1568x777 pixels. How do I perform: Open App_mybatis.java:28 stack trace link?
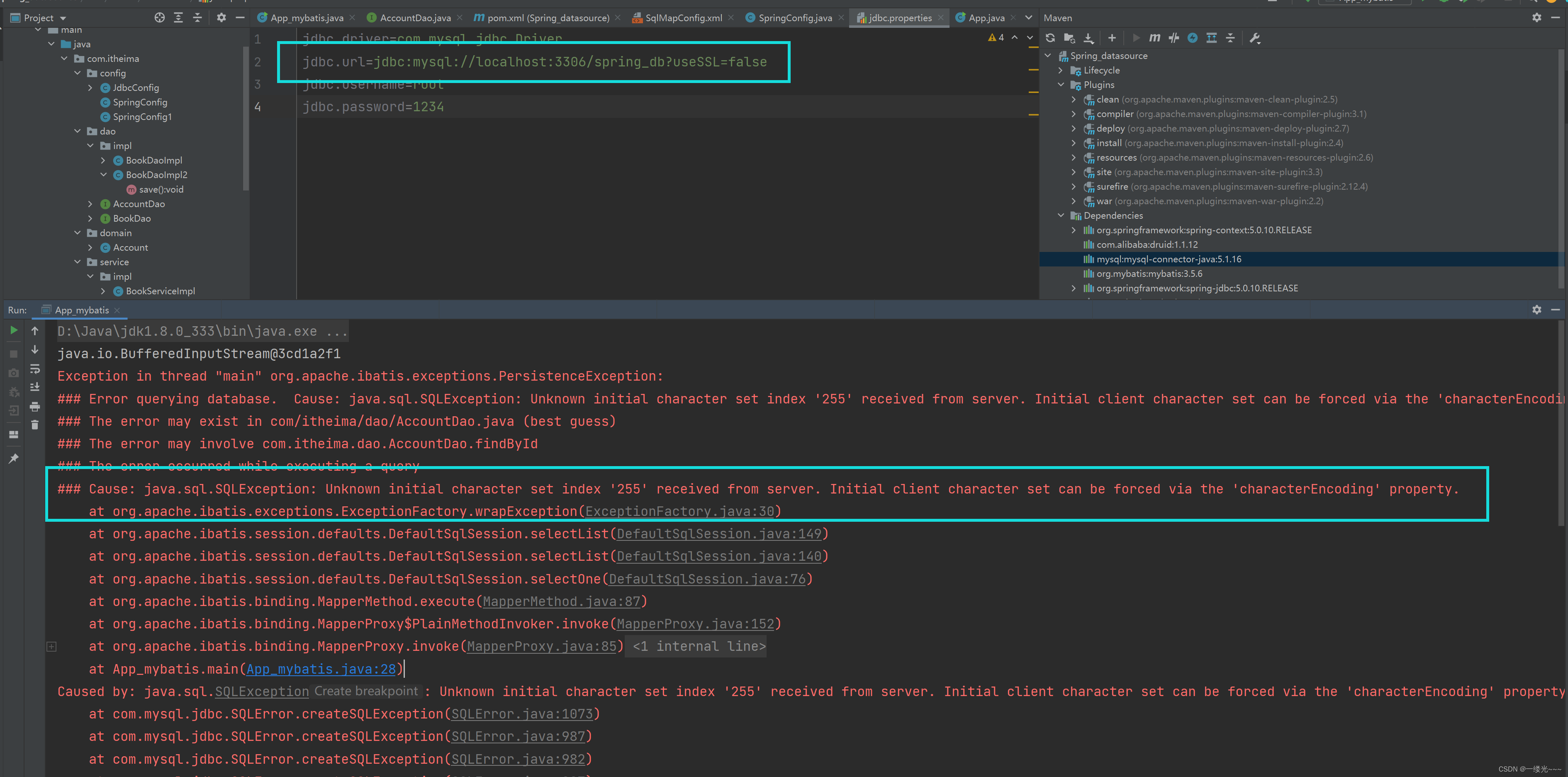point(321,669)
